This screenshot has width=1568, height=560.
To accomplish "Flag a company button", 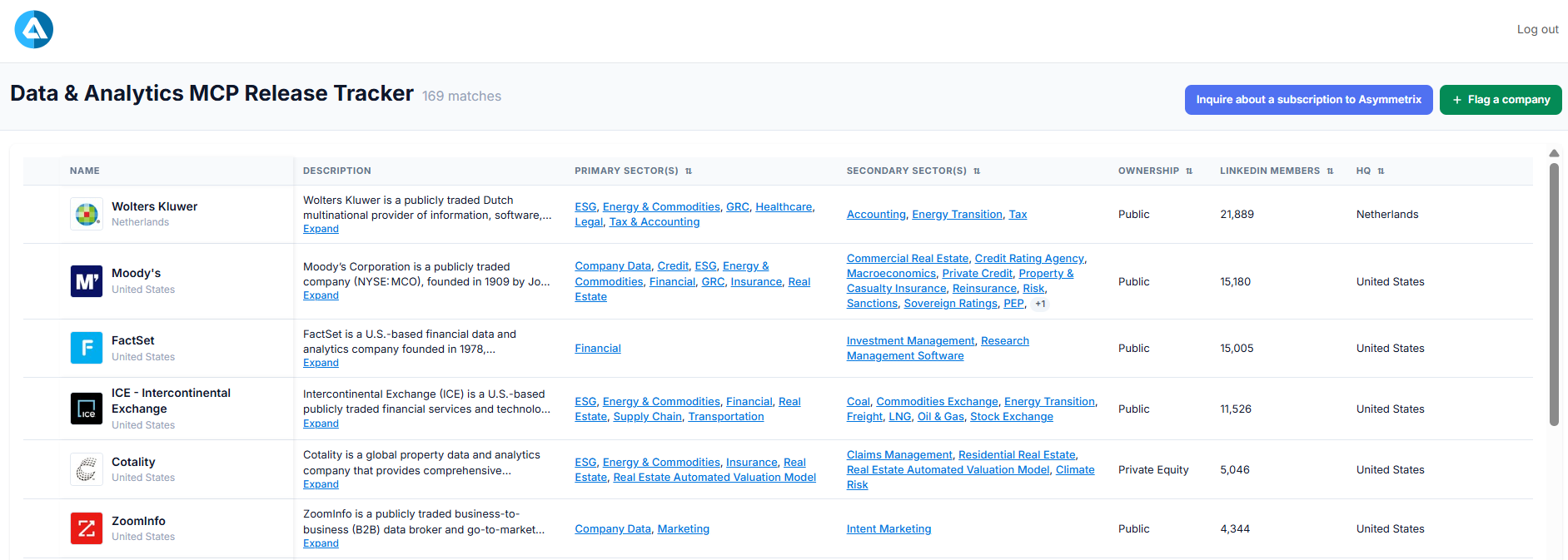I will (1501, 100).
